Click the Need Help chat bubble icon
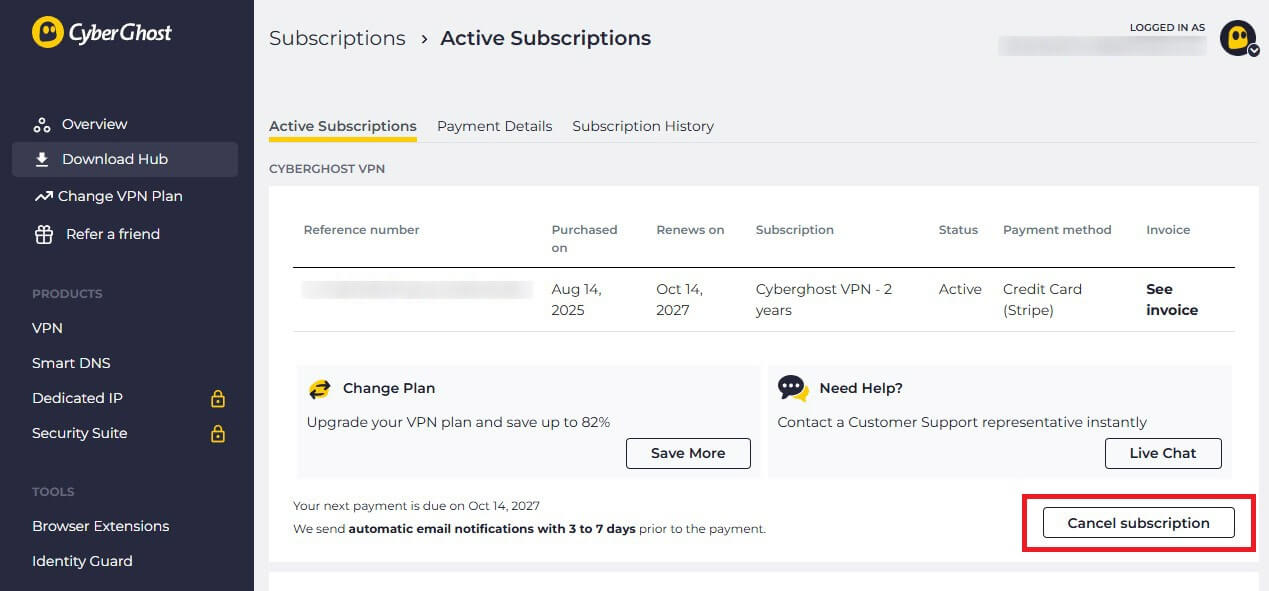 pos(793,388)
